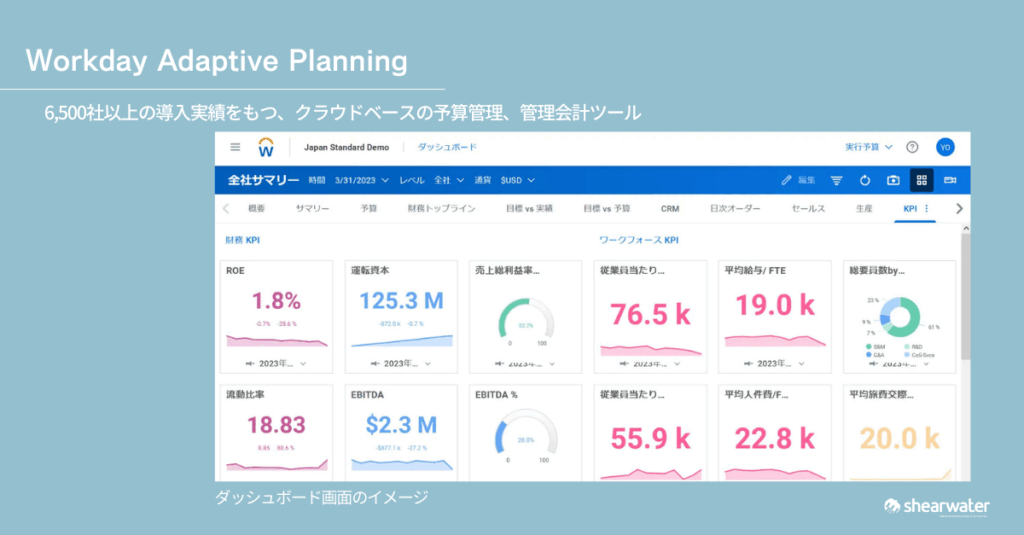
Task: Click the R&D legend color dot
Action: tap(907, 347)
